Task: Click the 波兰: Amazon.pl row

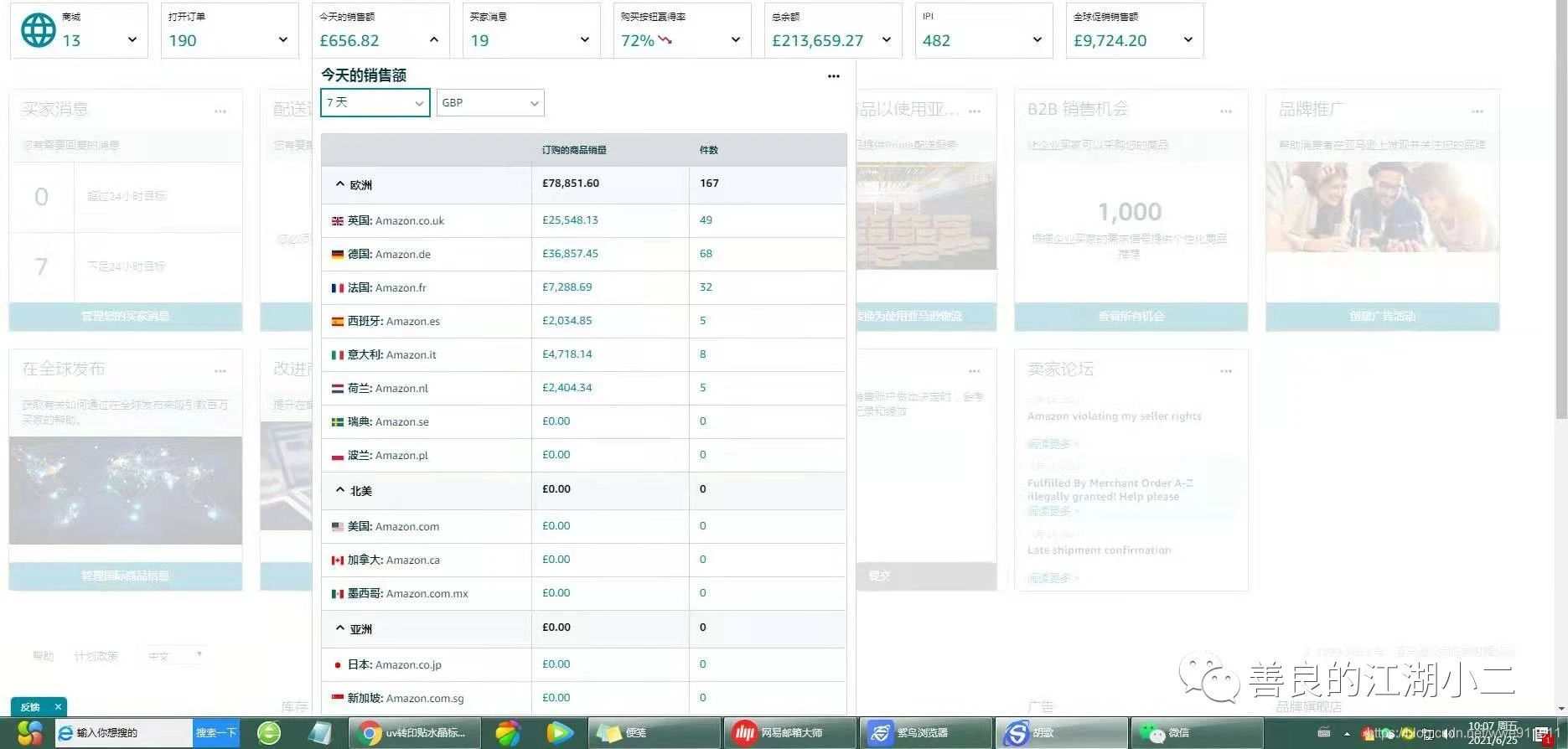Action: 583,455
